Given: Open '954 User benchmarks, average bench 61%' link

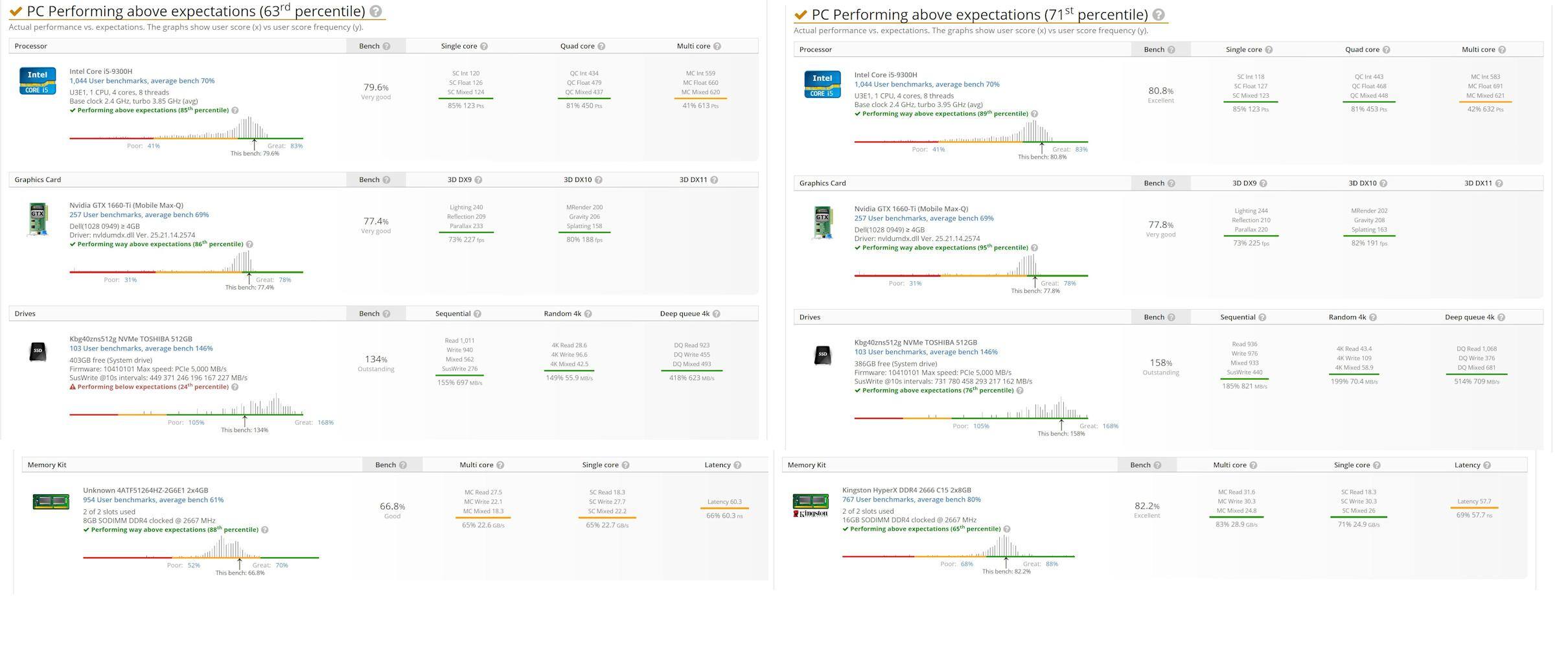Looking at the screenshot, I should pyautogui.click(x=153, y=500).
